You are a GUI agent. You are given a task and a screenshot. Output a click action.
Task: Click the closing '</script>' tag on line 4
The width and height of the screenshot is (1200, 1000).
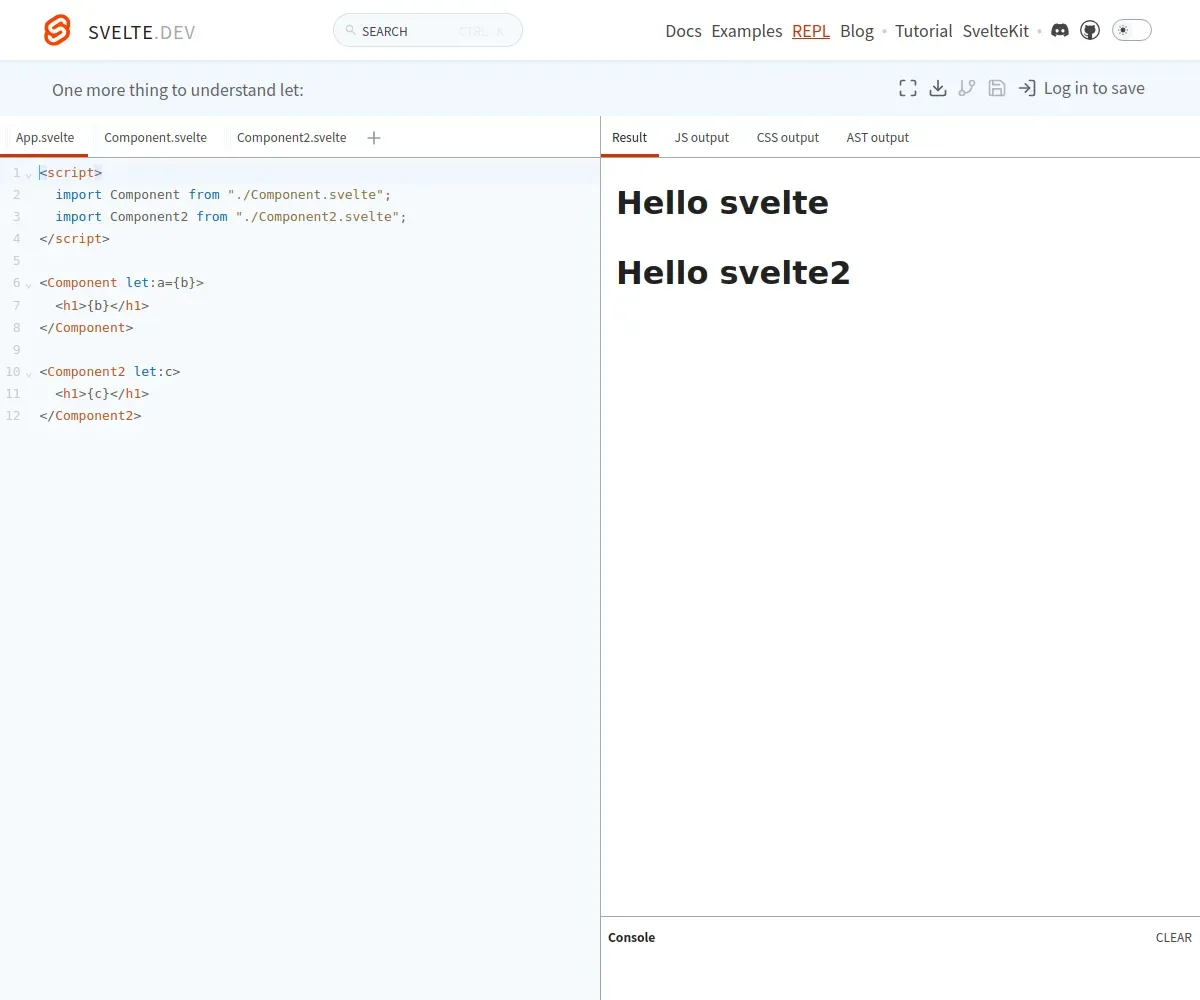click(x=74, y=239)
